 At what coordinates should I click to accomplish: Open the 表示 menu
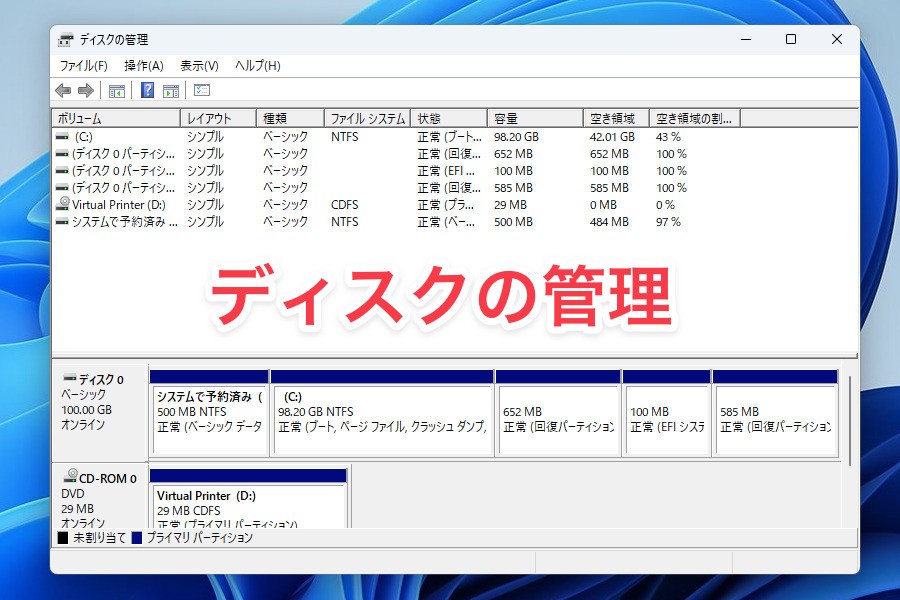[x=199, y=65]
